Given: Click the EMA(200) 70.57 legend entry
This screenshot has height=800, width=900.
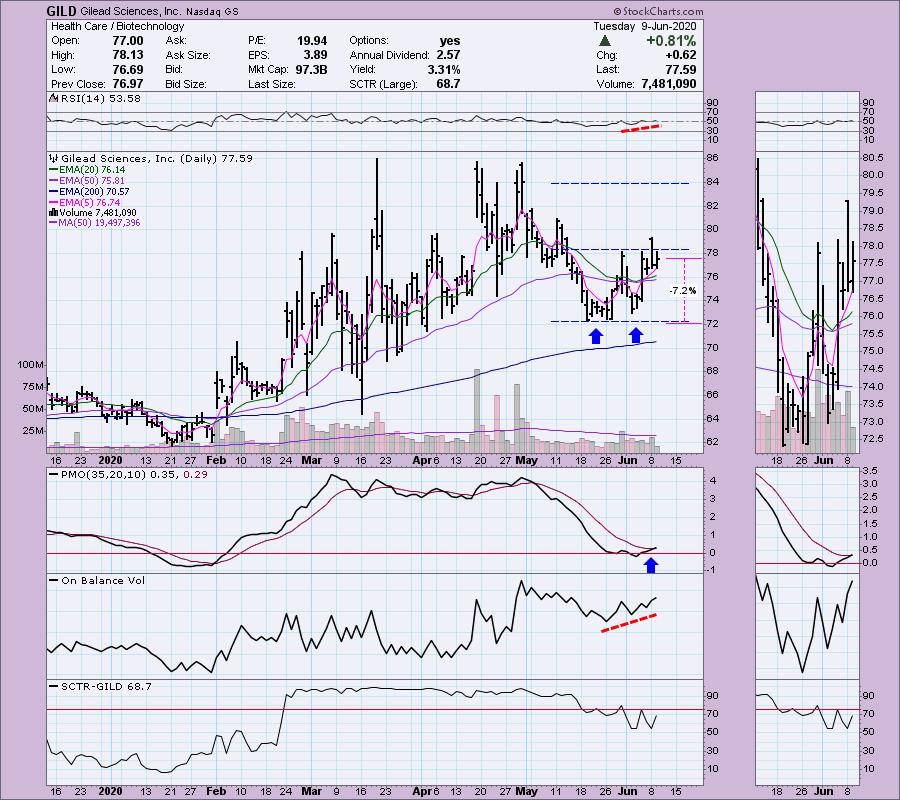Looking at the screenshot, I should point(95,192).
